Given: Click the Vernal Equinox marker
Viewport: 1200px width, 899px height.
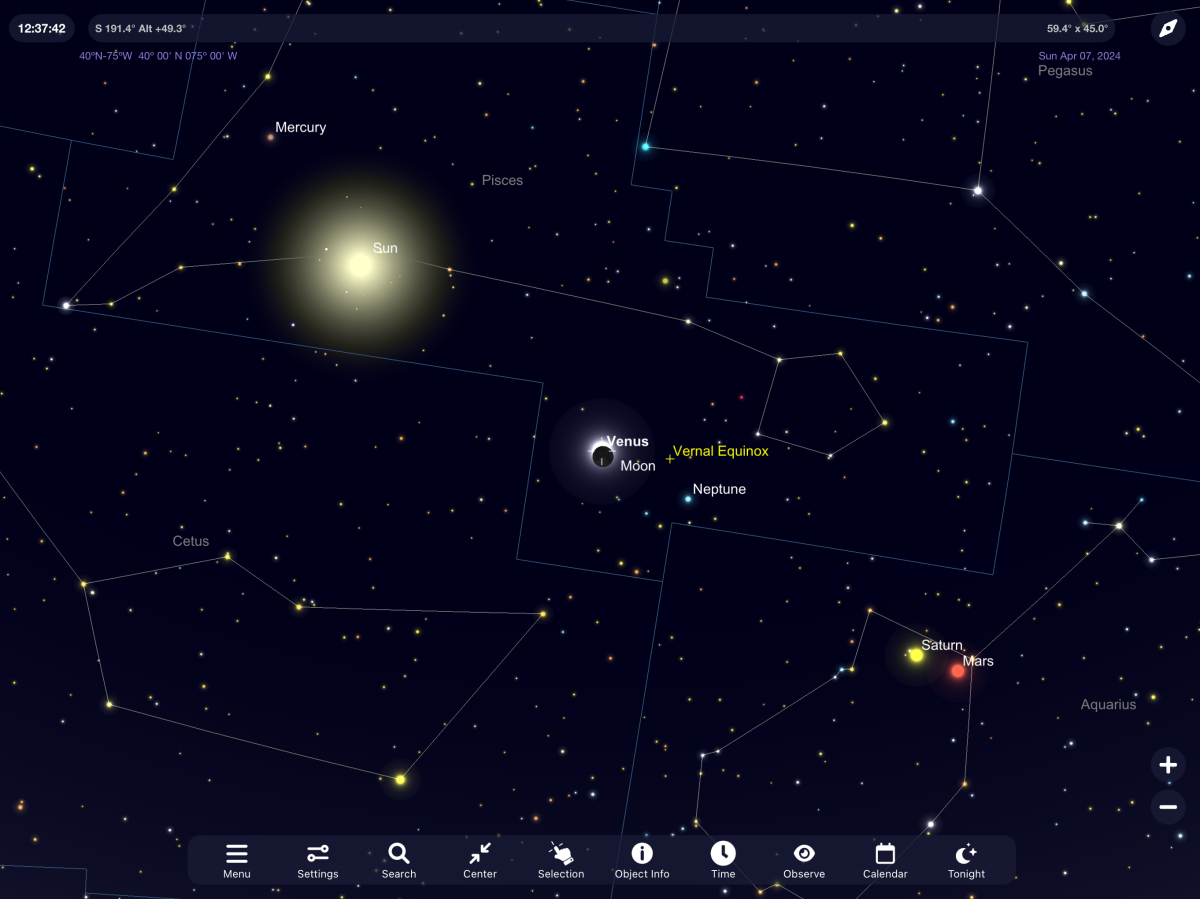Looking at the screenshot, I should coord(670,459).
